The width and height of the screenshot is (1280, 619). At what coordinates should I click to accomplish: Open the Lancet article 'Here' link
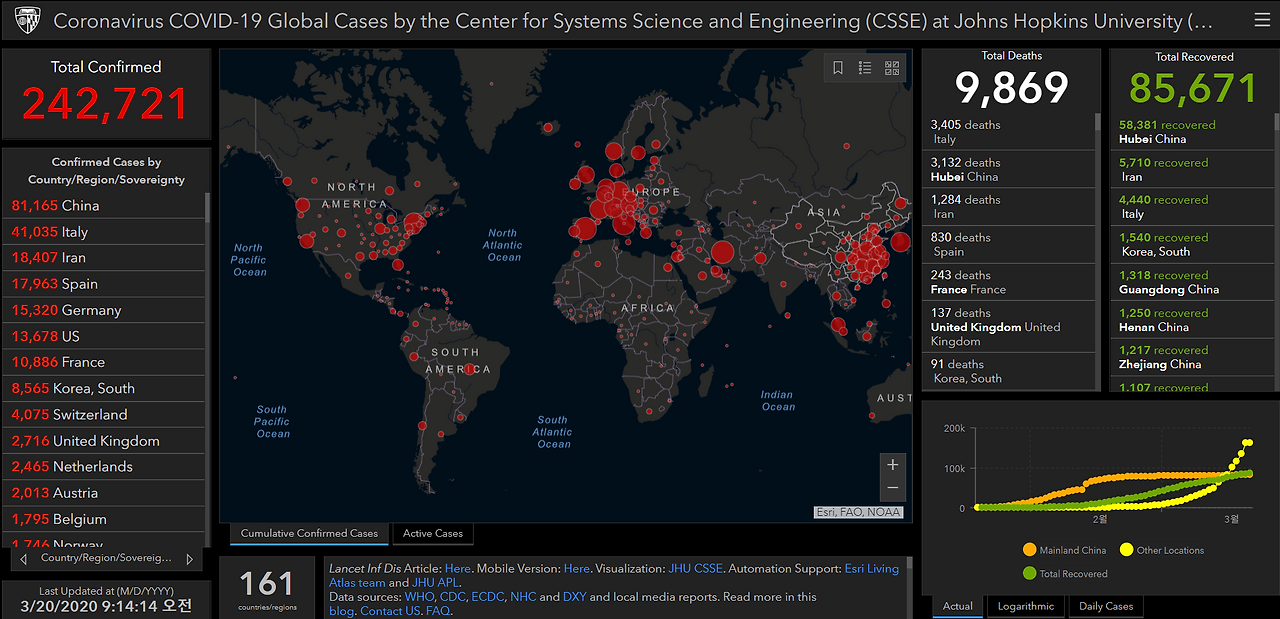click(x=458, y=568)
